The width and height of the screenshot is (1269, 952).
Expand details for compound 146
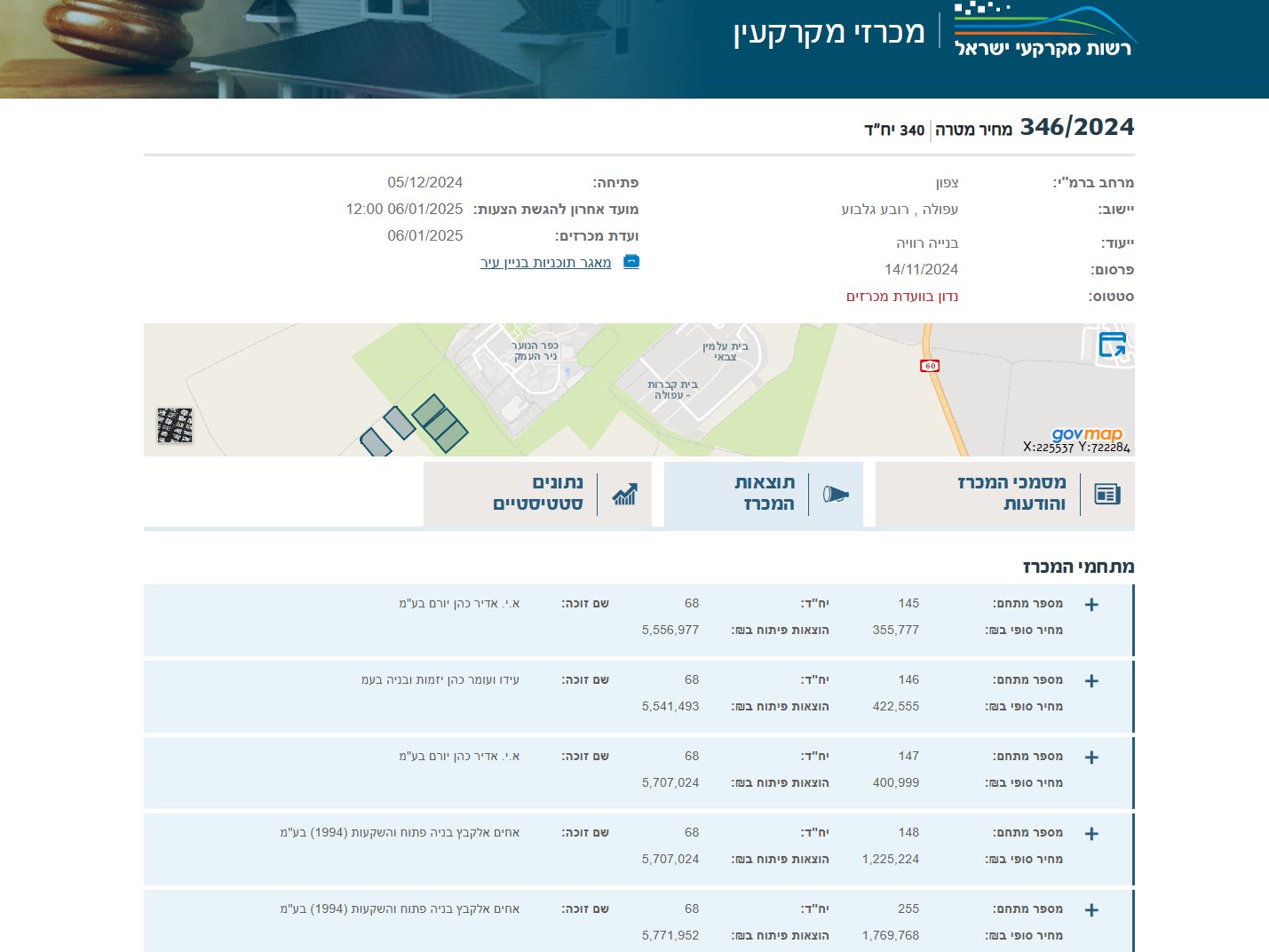pyautogui.click(x=1091, y=680)
